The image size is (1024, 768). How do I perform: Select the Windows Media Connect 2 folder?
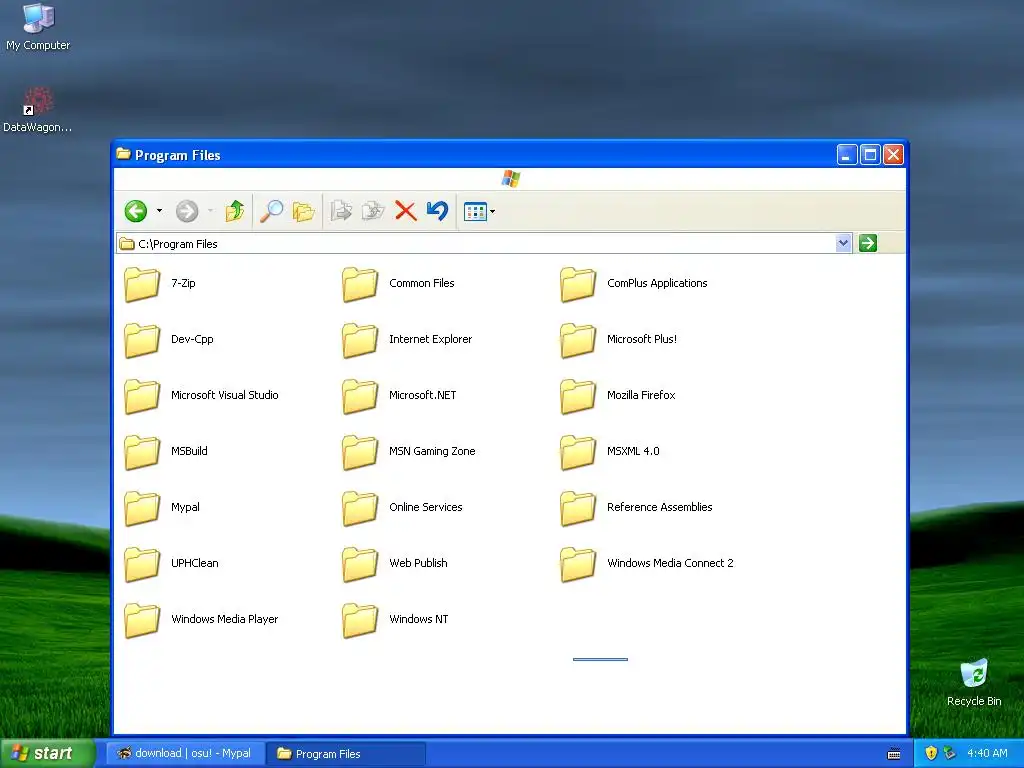coord(647,564)
